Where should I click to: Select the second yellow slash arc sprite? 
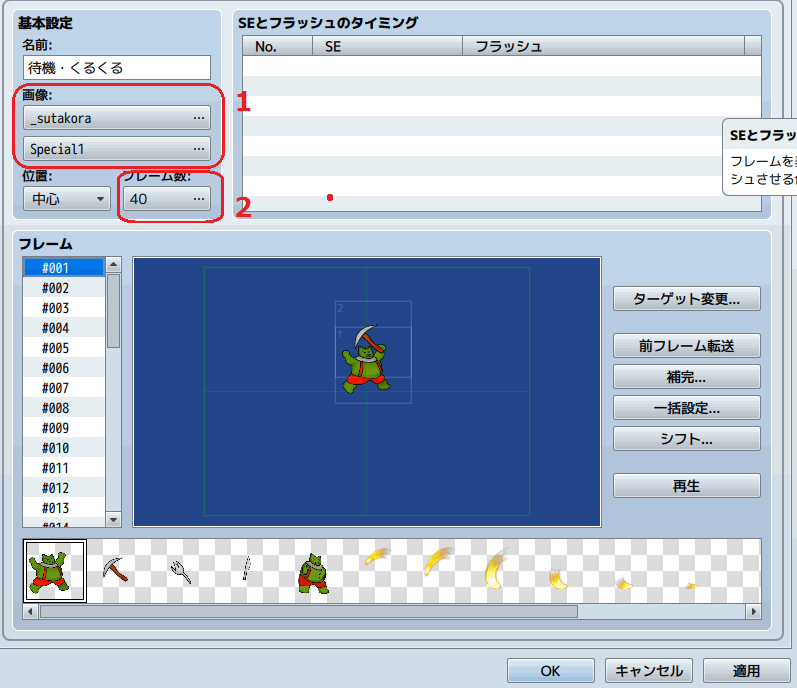[438, 560]
